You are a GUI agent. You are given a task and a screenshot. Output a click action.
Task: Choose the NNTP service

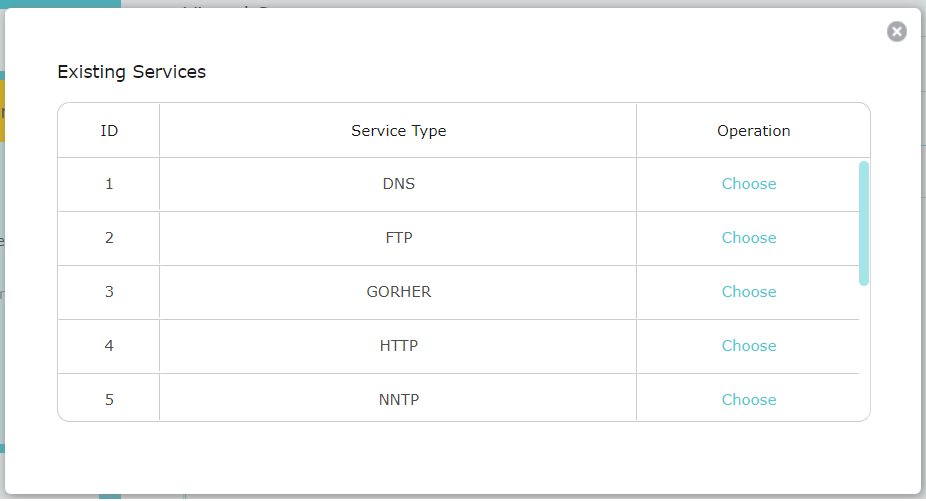click(x=749, y=400)
